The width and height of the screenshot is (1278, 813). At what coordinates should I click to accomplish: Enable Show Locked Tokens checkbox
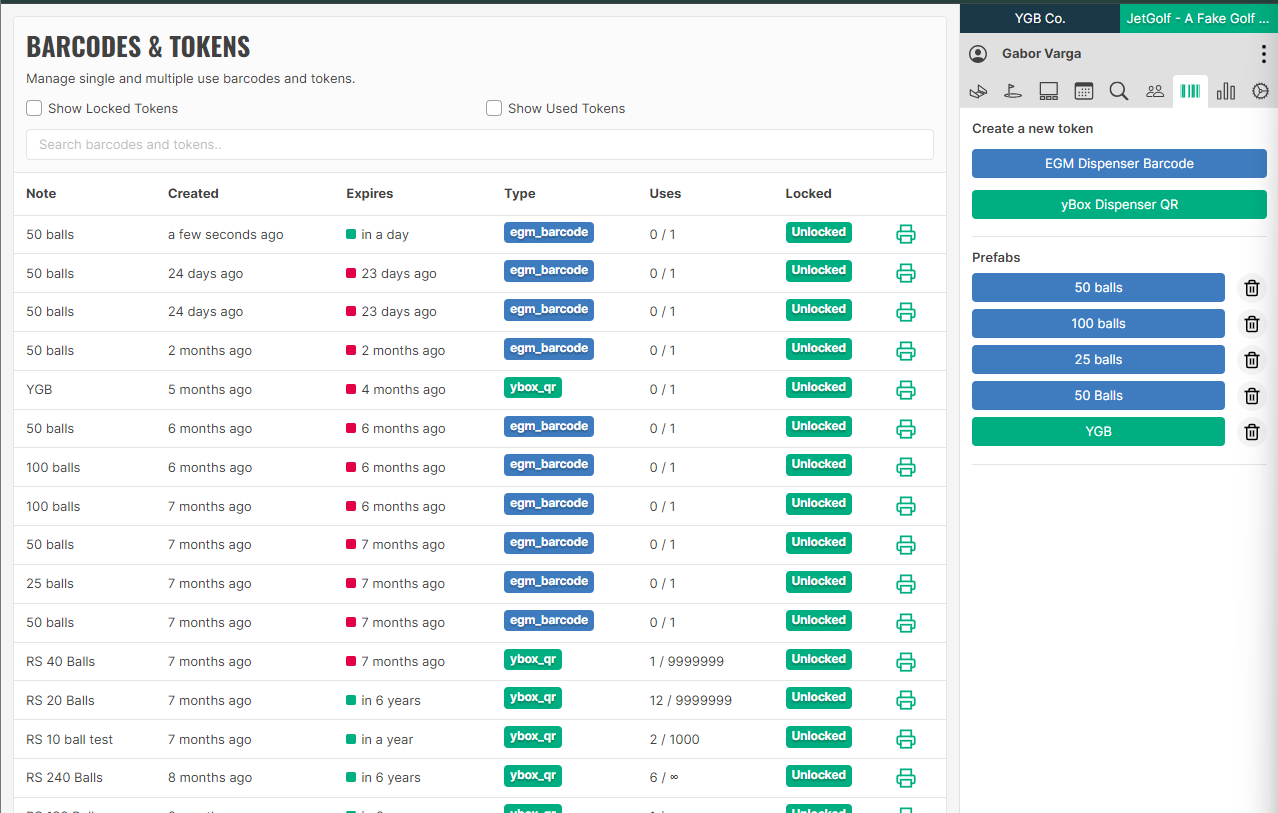point(34,108)
